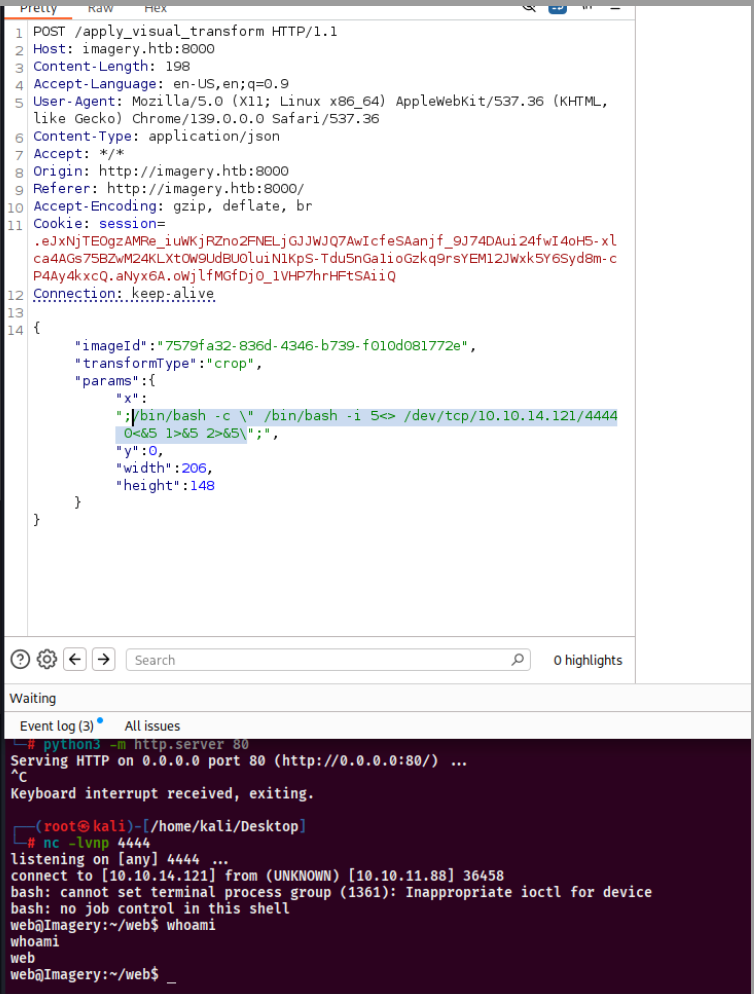Click the nc -lvnp 4444 command
754x994 pixels.
click(x=96, y=842)
